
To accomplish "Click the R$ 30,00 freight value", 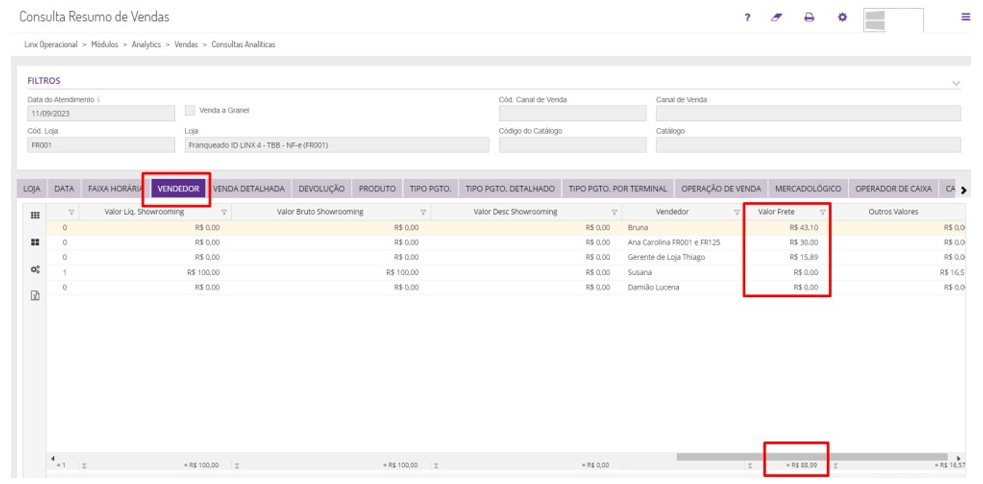I will (x=804, y=242).
